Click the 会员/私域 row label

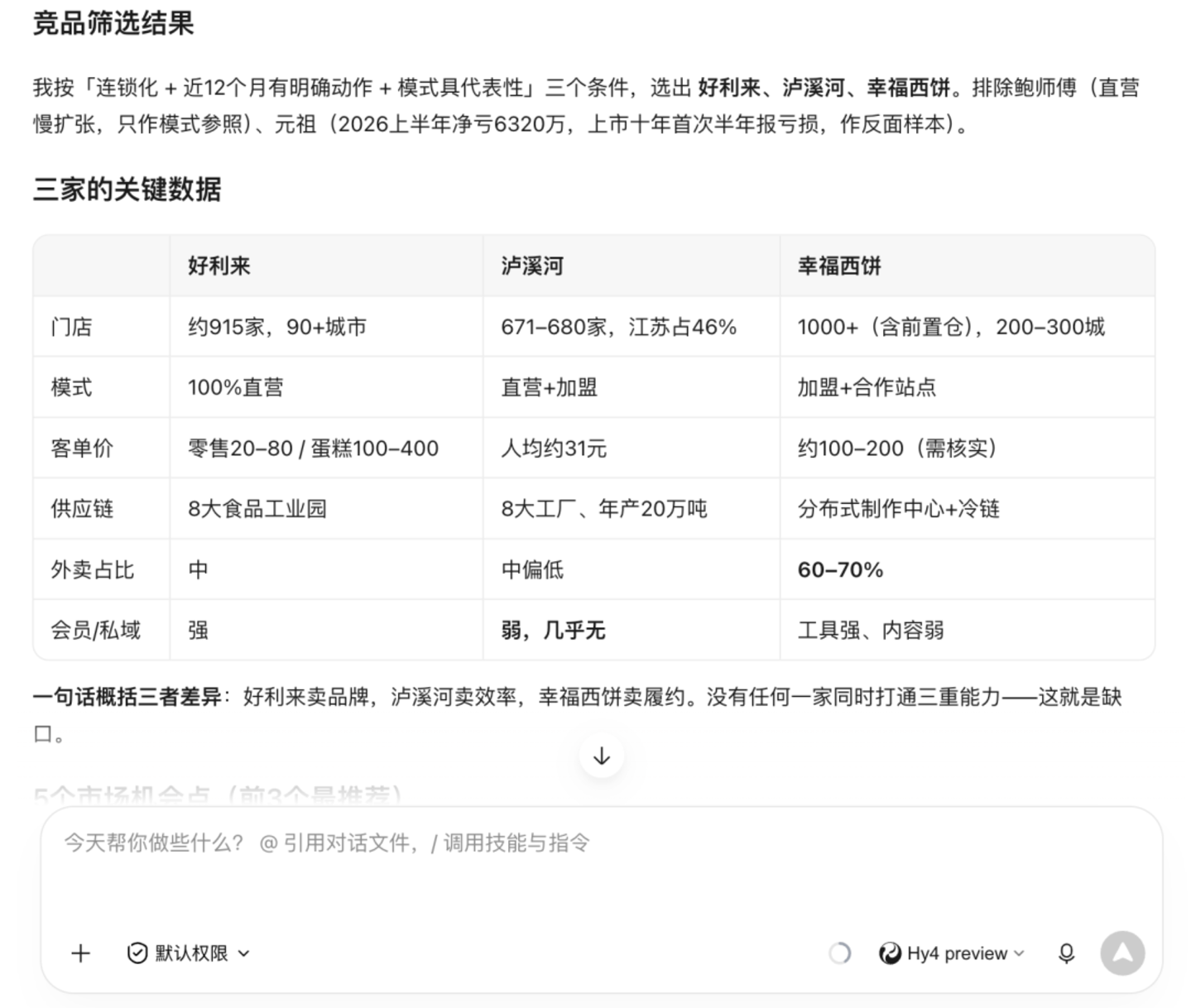95,631
